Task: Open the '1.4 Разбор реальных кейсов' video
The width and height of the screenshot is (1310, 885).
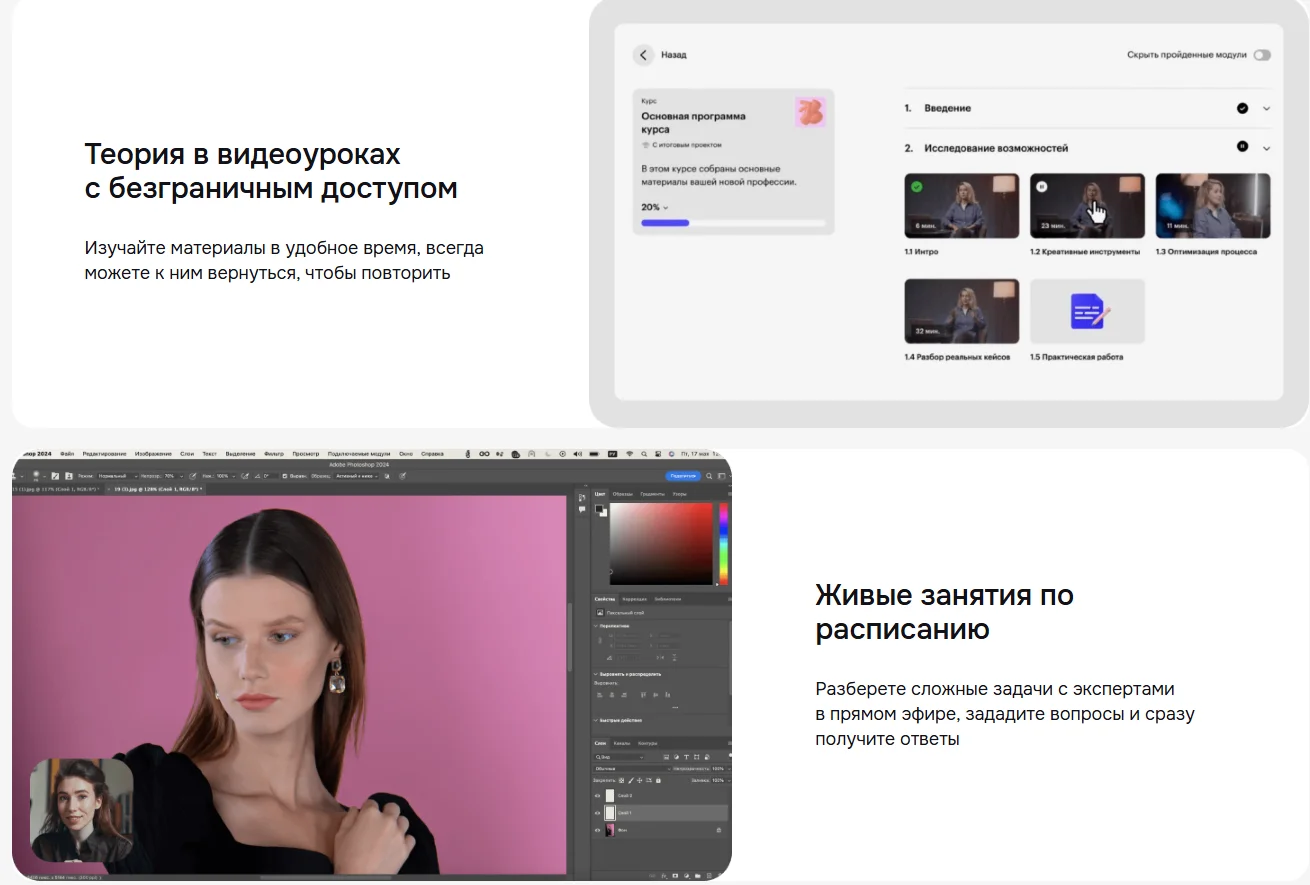Action: (962, 311)
